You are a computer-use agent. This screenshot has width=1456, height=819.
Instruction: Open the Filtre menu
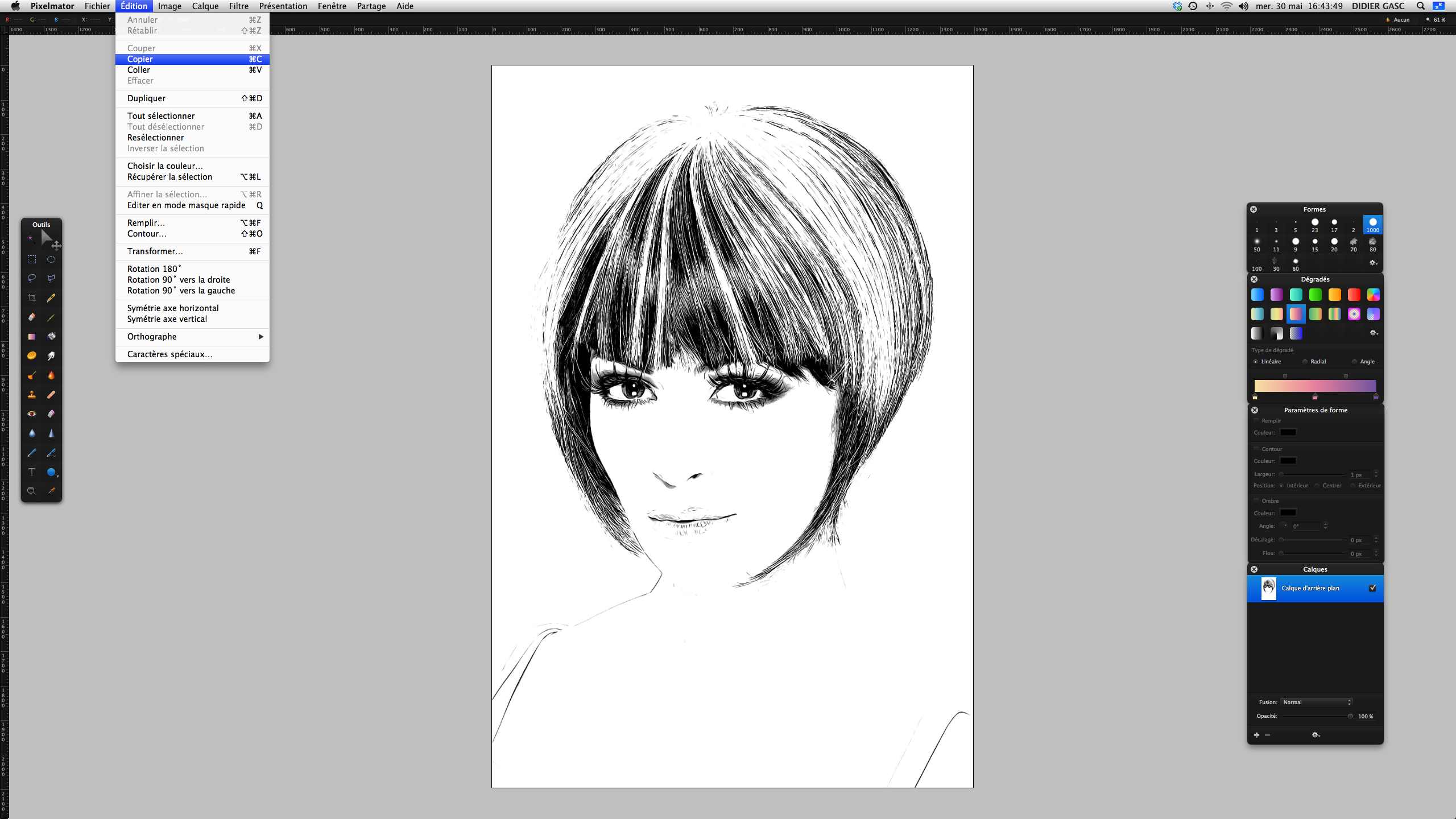(238, 6)
